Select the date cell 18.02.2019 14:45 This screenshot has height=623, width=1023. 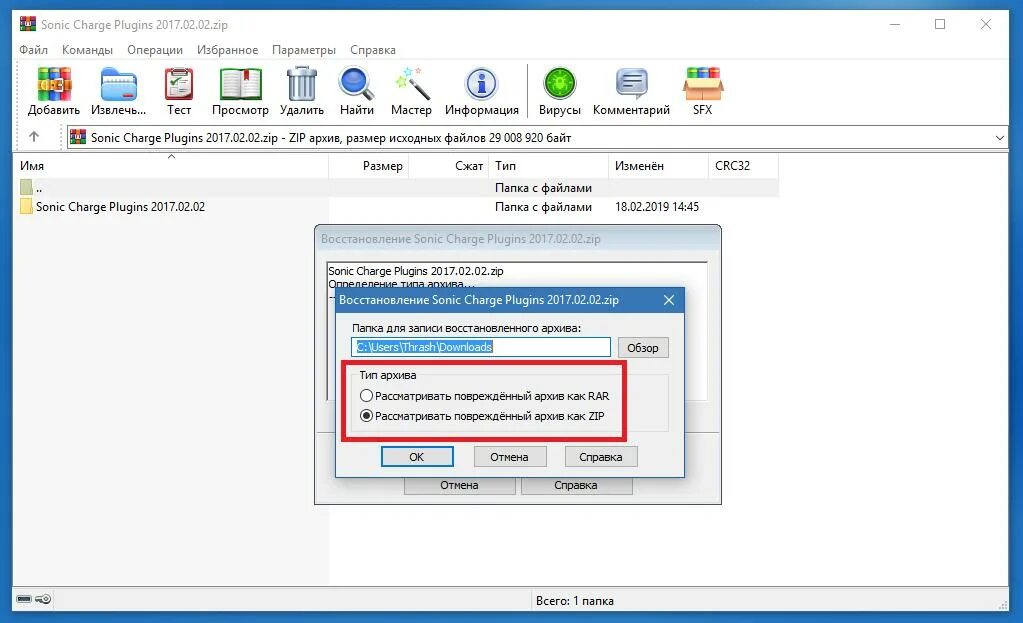coord(657,207)
